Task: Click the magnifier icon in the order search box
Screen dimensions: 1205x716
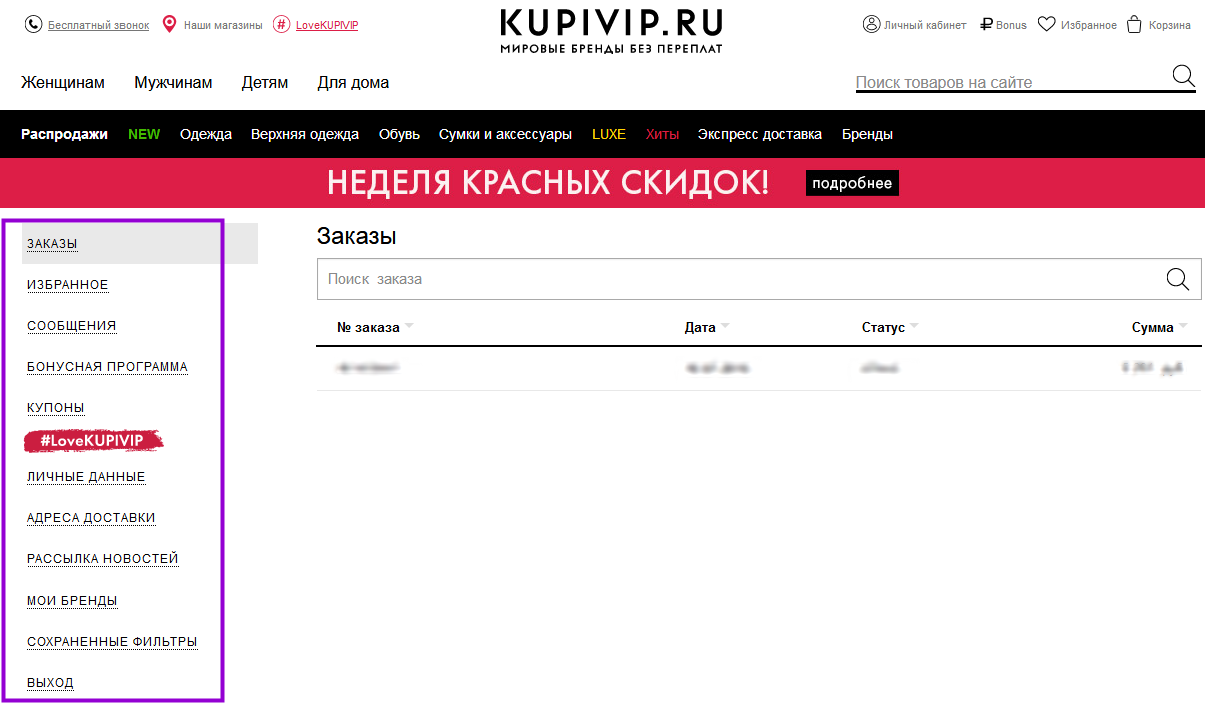Action: tap(1178, 279)
